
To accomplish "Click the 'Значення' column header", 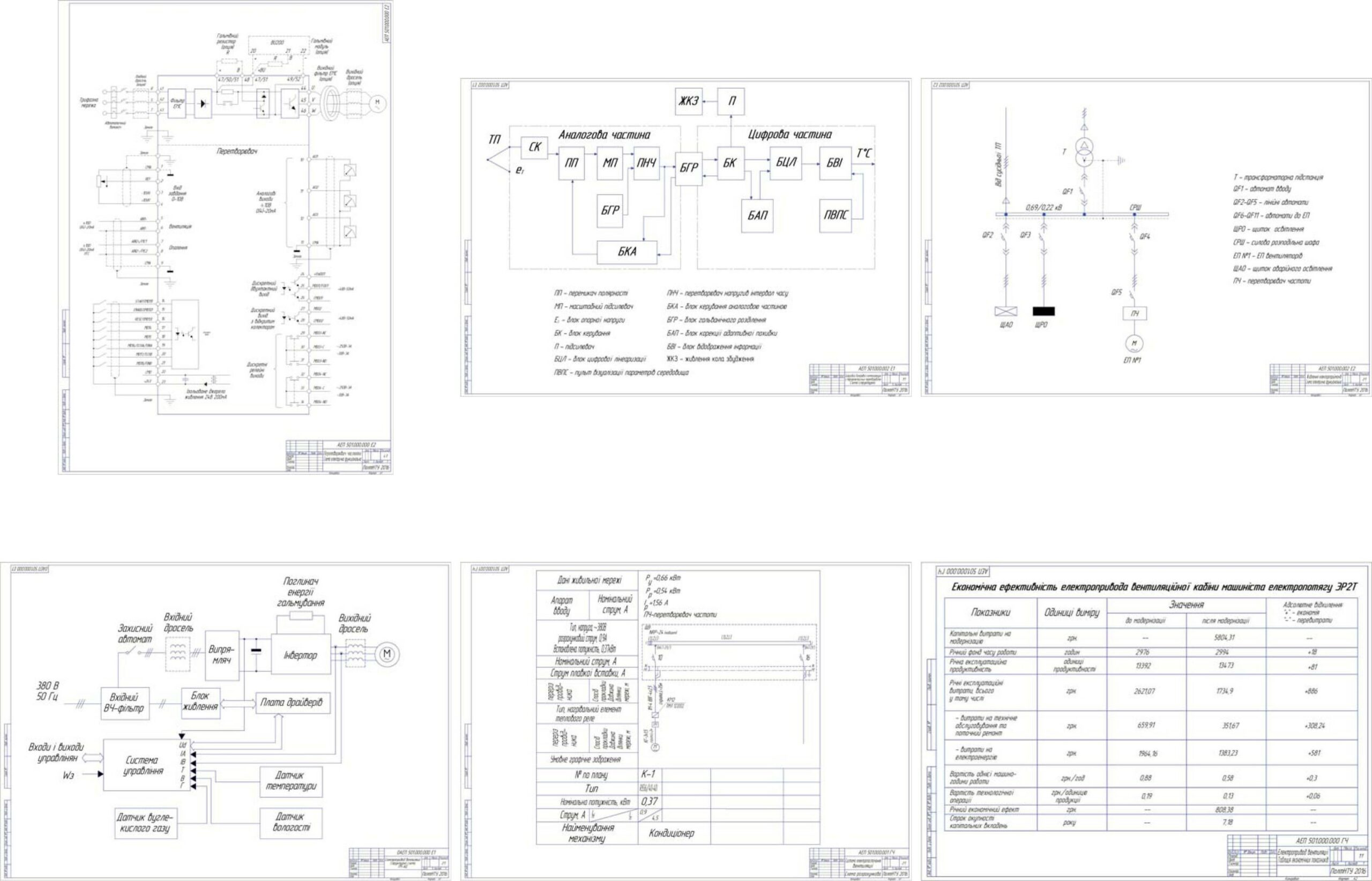I will point(1187,605).
